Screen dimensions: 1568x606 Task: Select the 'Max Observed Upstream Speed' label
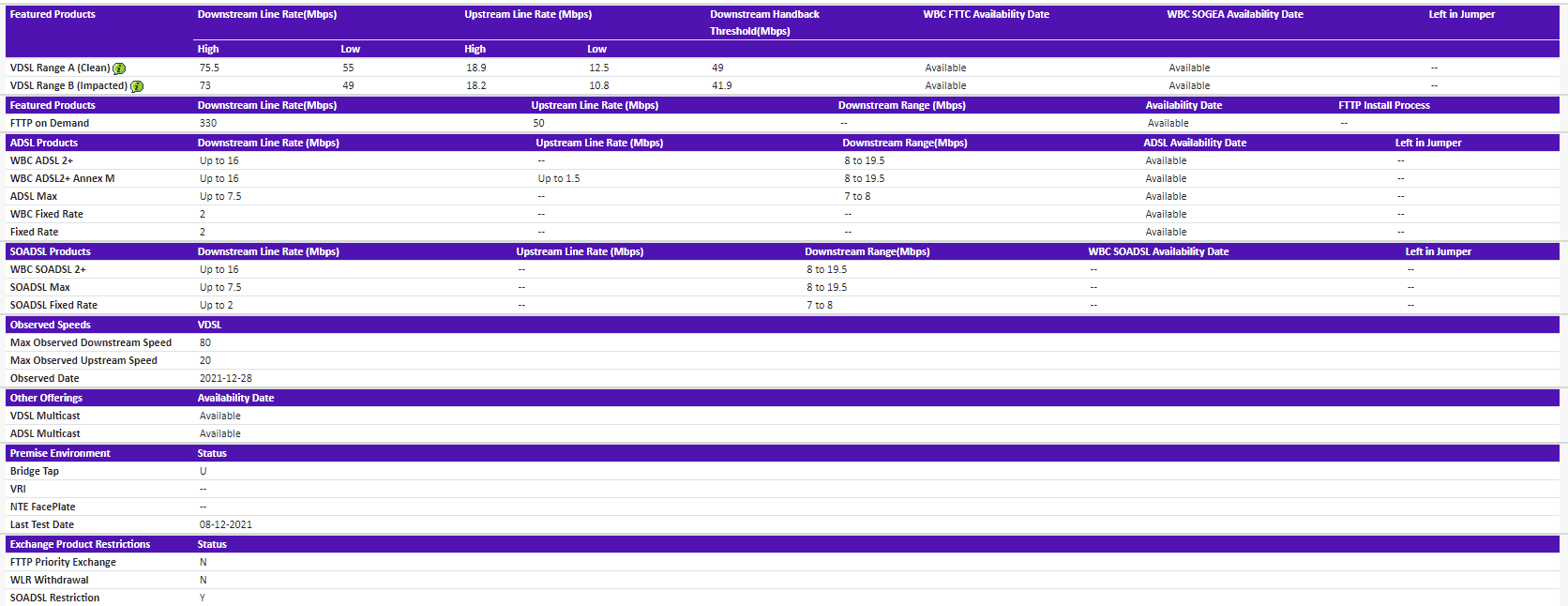[83, 360]
